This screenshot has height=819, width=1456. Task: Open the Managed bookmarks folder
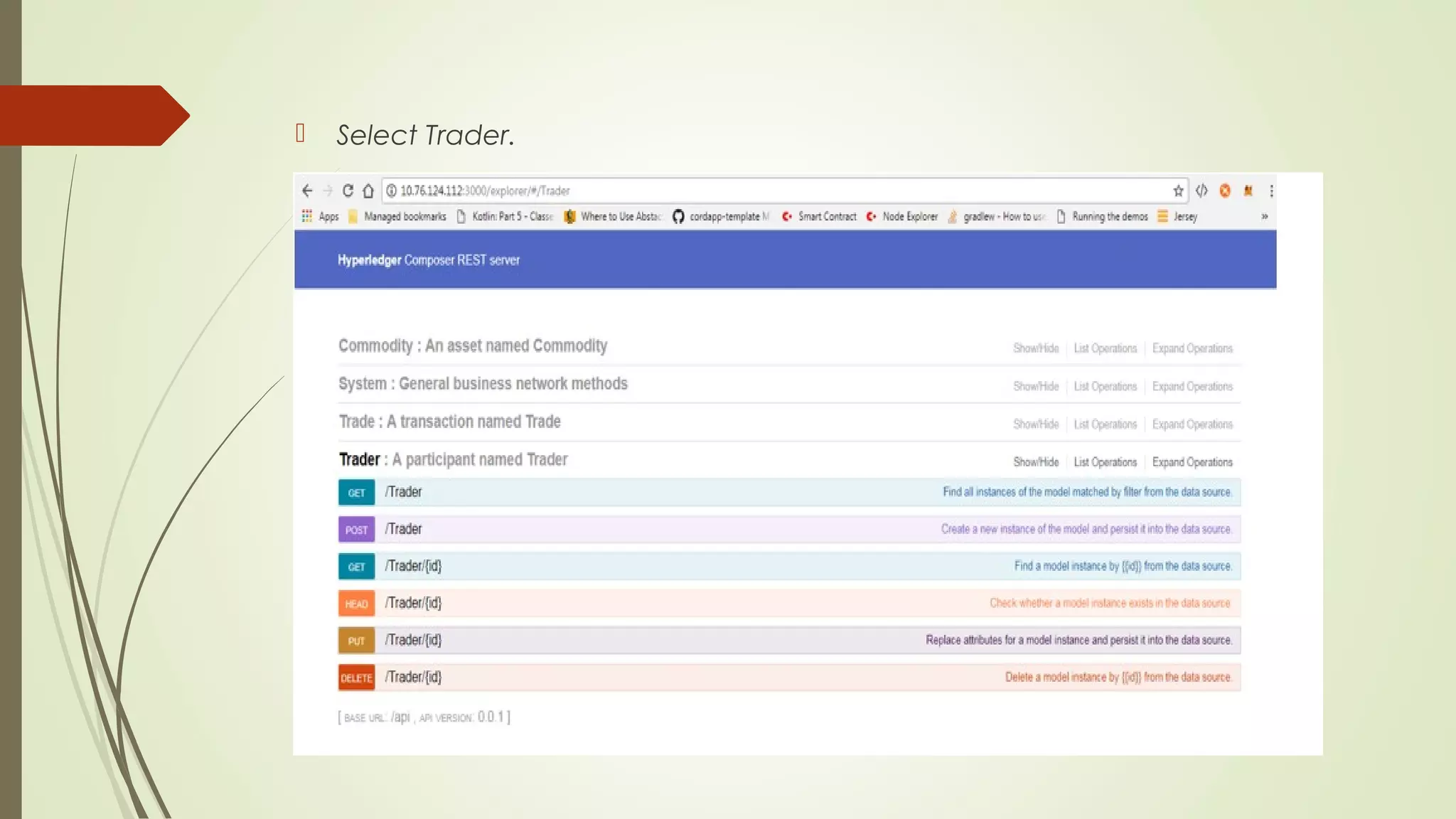(x=397, y=216)
